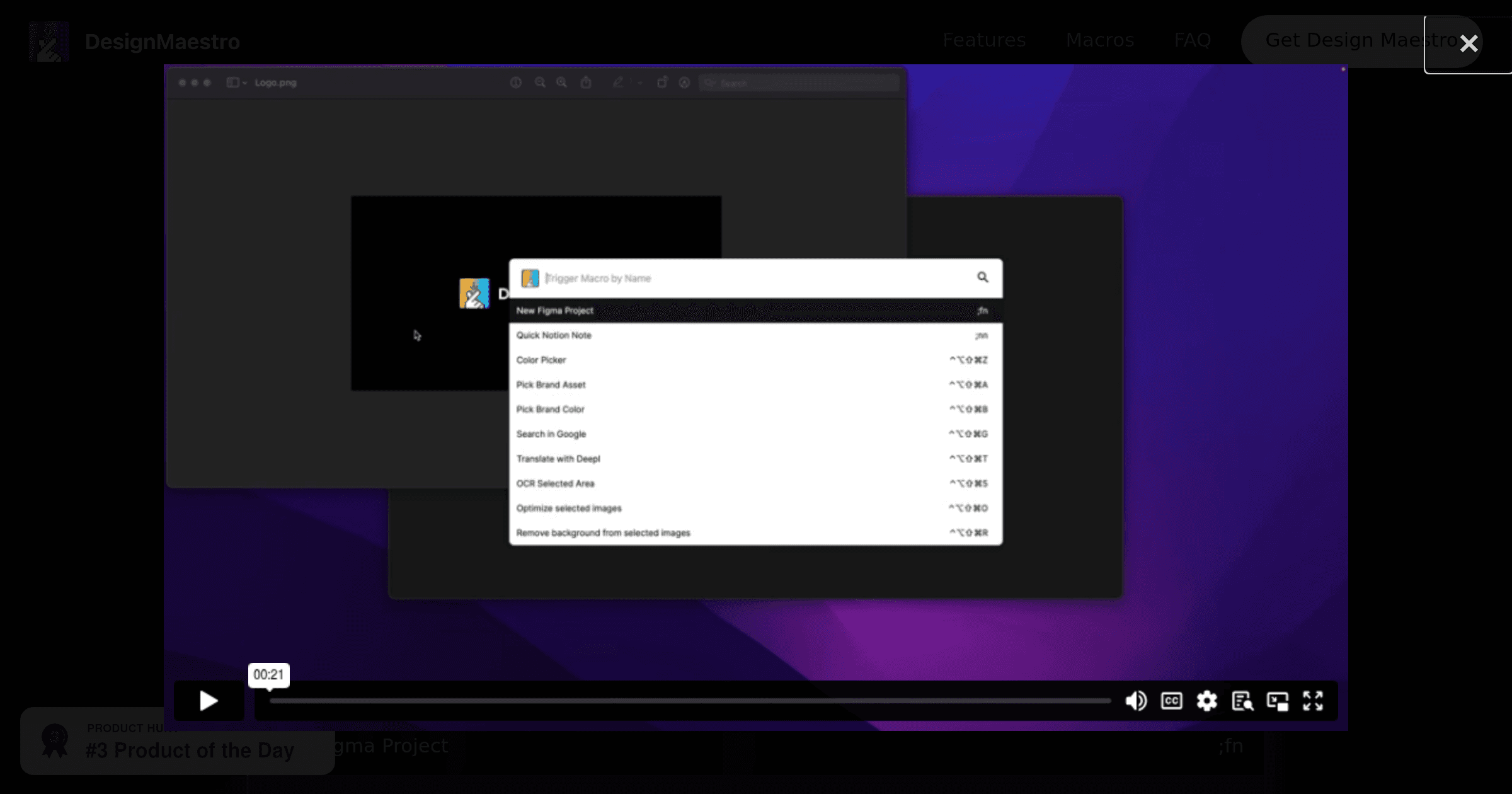
Task: Play the demo video
Action: [209, 701]
